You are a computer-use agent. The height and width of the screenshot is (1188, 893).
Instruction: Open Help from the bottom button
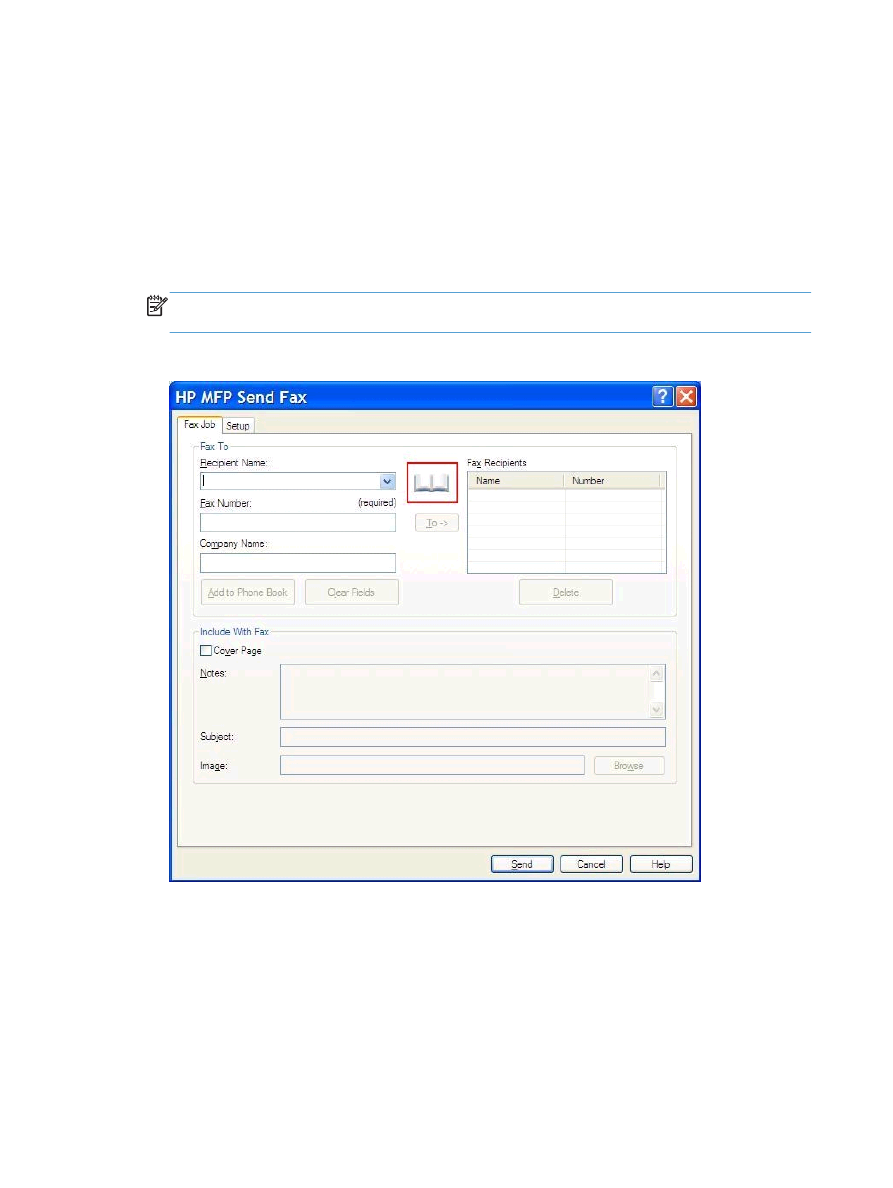[660, 864]
